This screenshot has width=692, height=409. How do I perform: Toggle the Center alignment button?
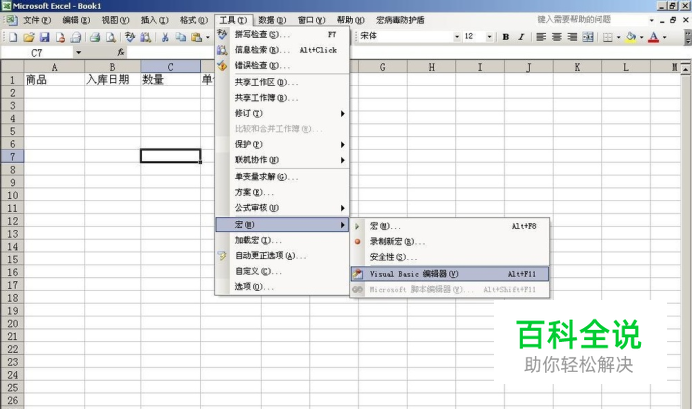click(557, 37)
